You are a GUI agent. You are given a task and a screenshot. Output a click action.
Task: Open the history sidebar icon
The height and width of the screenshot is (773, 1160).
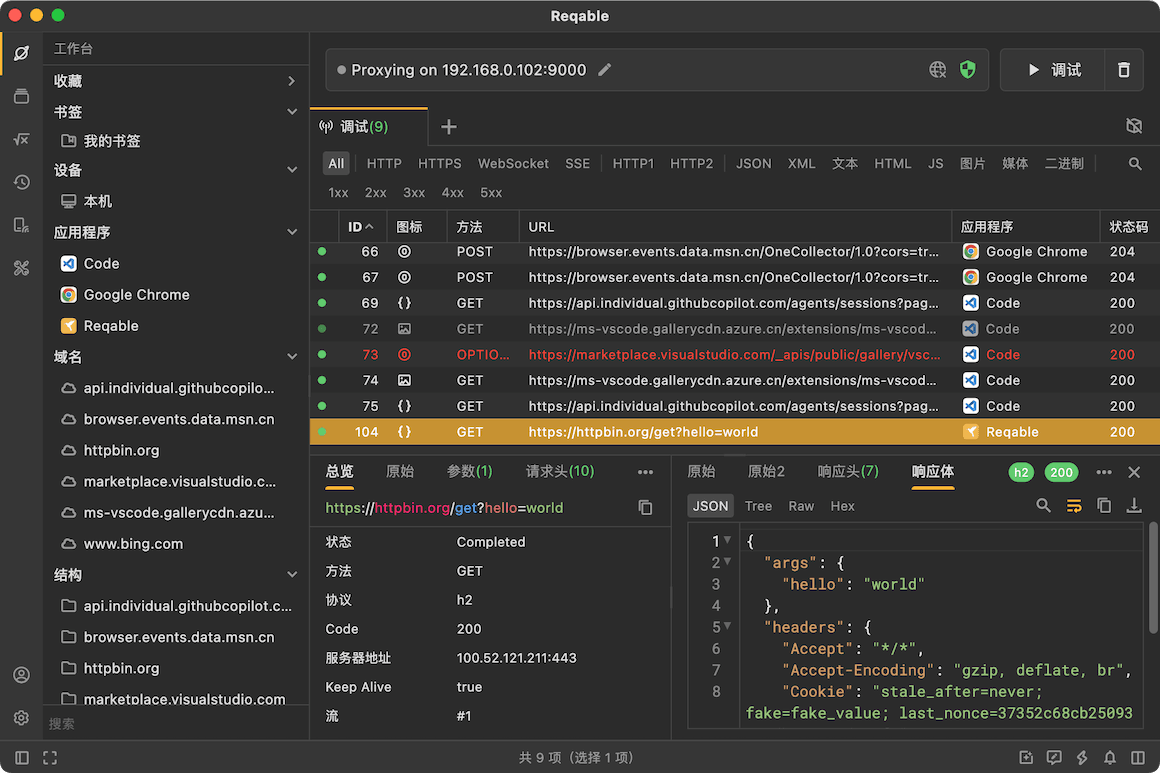click(x=21, y=182)
